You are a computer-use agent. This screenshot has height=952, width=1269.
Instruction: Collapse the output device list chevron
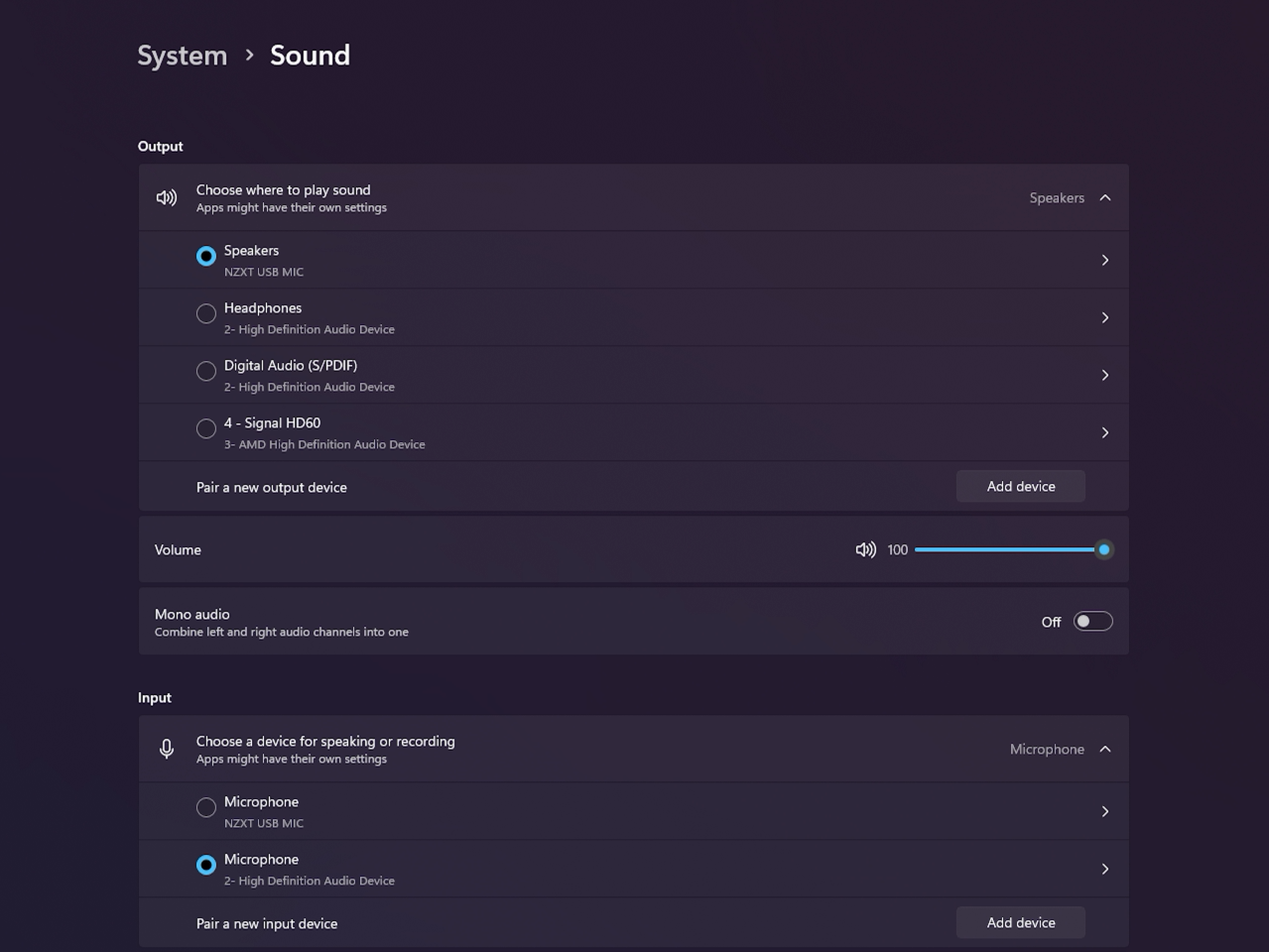pyautogui.click(x=1104, y=197)
